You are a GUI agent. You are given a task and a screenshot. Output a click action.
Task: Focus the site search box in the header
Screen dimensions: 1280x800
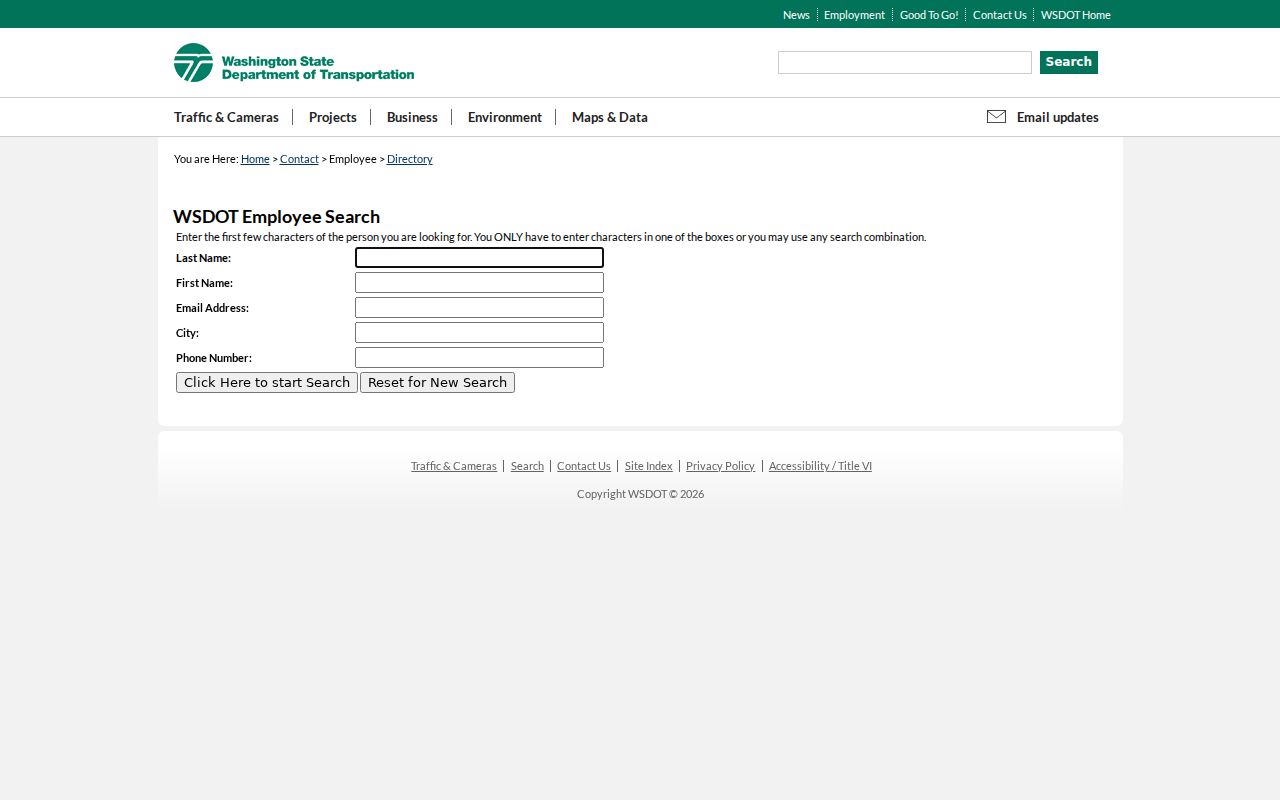[x=905, y=63]
